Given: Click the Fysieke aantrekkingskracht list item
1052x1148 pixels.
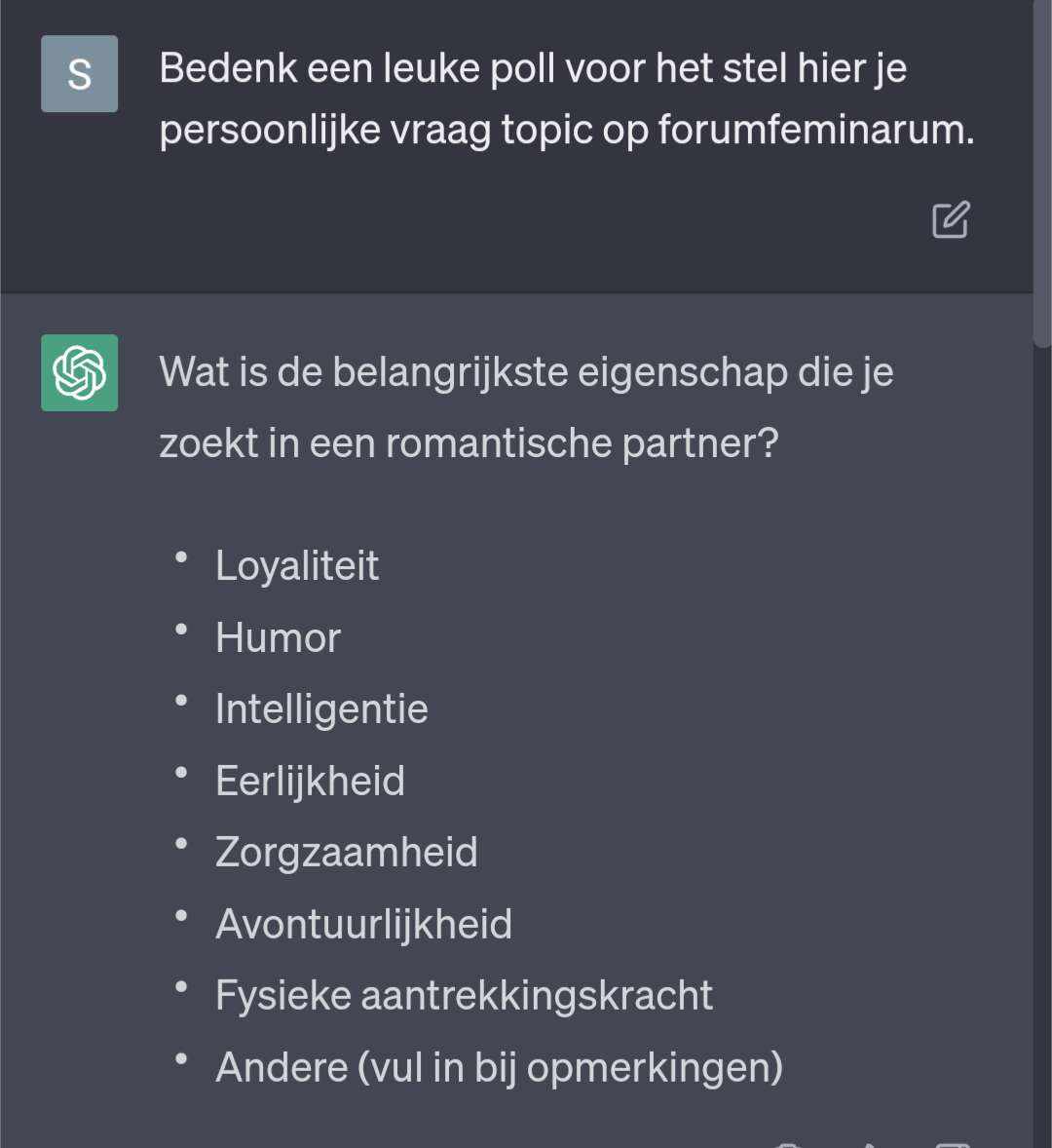Looking at the screenshot, I should coord(464,996).
